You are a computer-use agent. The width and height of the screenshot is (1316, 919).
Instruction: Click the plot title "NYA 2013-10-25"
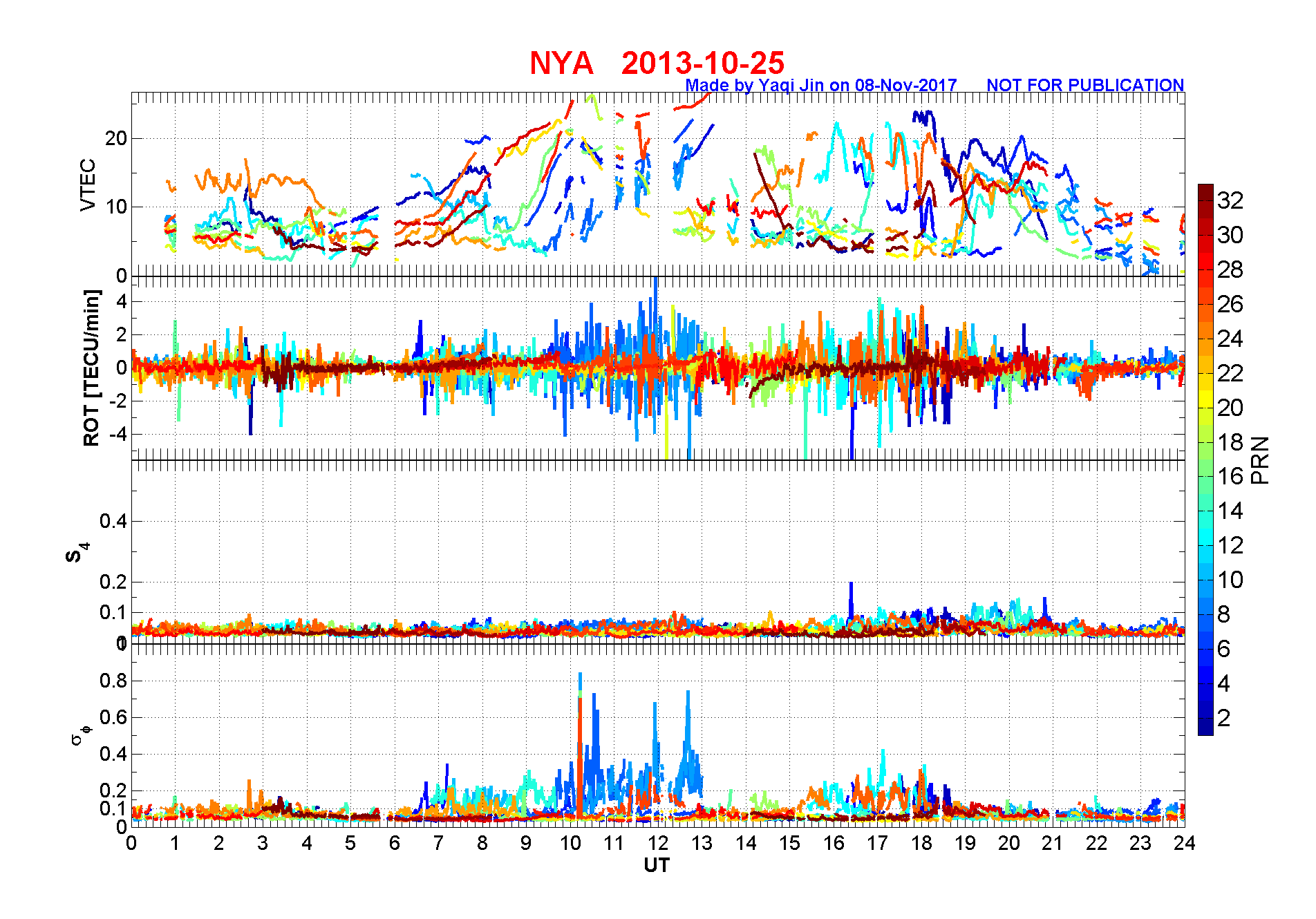(x=657, y=63)
